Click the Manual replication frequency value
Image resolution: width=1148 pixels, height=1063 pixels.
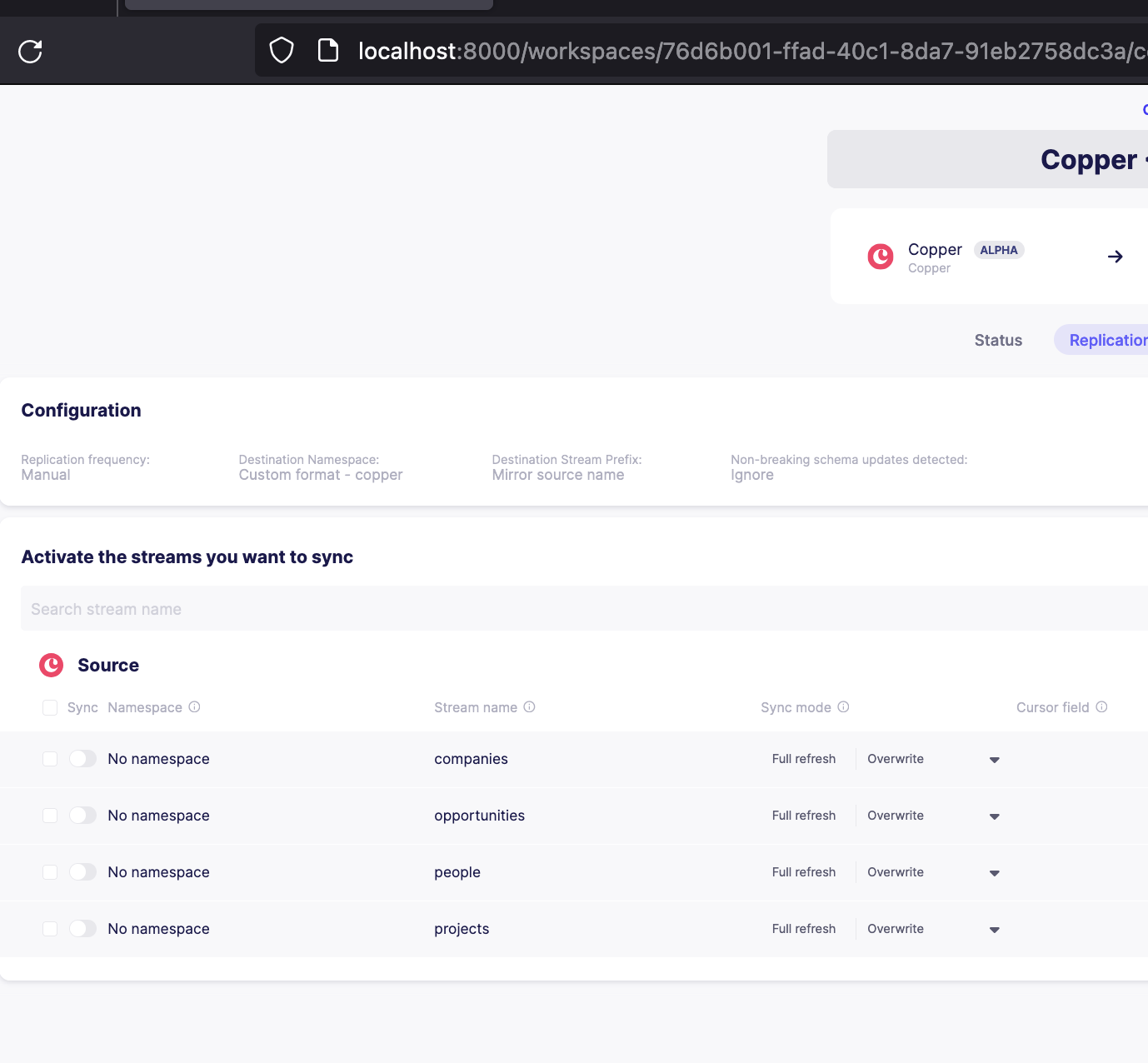46,475
